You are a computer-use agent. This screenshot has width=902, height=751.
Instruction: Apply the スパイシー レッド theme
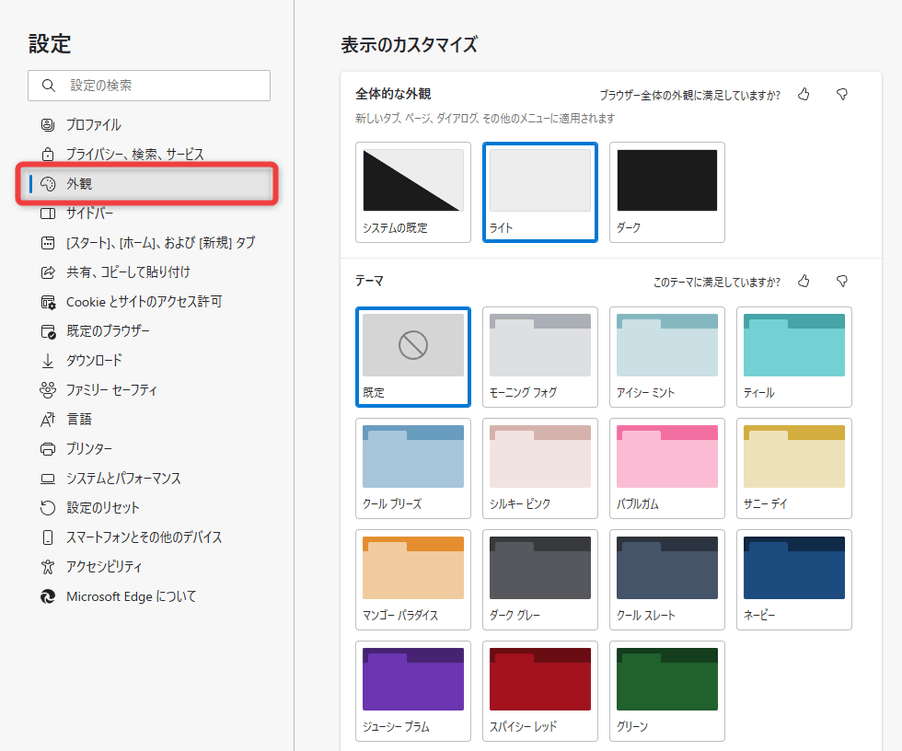[540, 691]
